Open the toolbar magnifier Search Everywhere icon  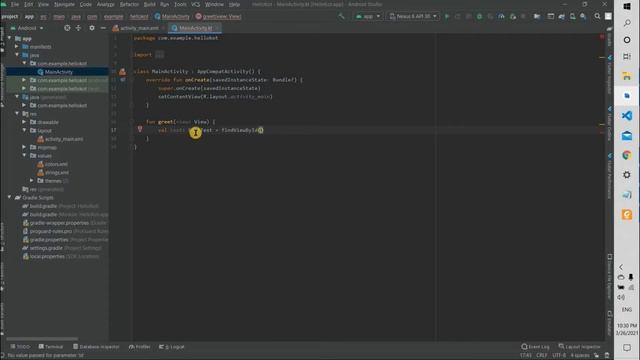click(x=597, y=16)
